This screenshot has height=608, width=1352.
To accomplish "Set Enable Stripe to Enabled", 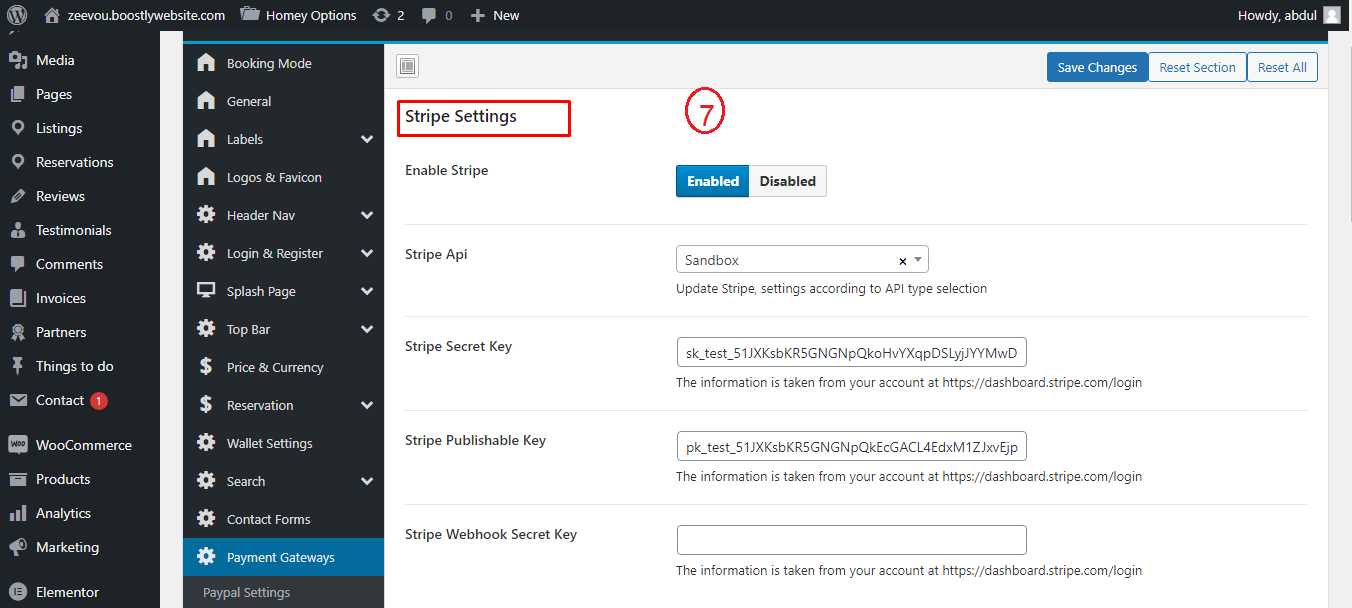I will point(712,181).
